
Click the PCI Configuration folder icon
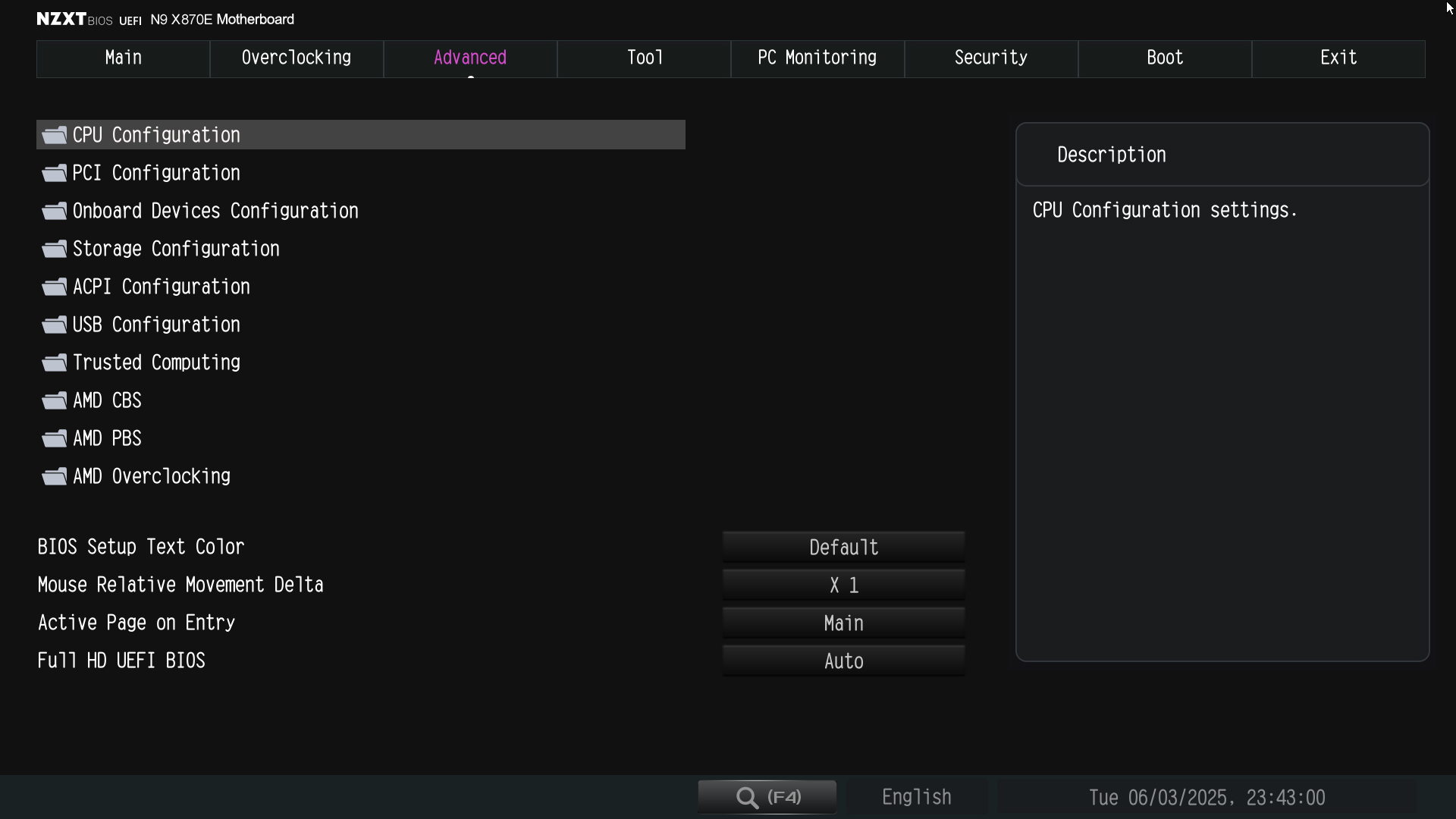tap(54, 173)
